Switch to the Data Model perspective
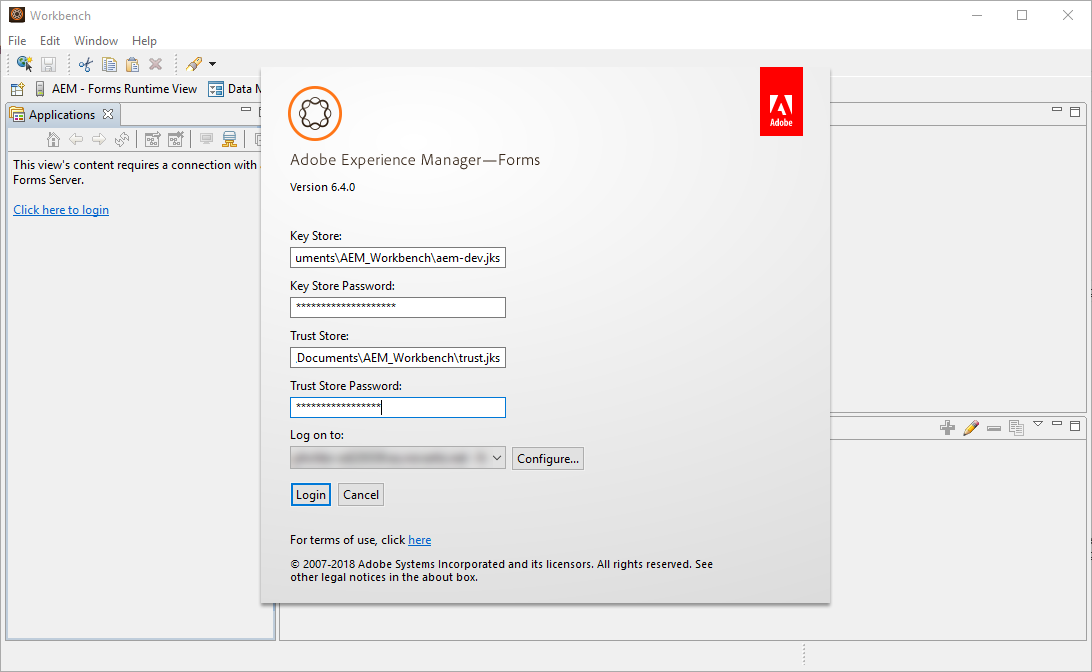Viewport: 1092px width, 672px height. 235,88
